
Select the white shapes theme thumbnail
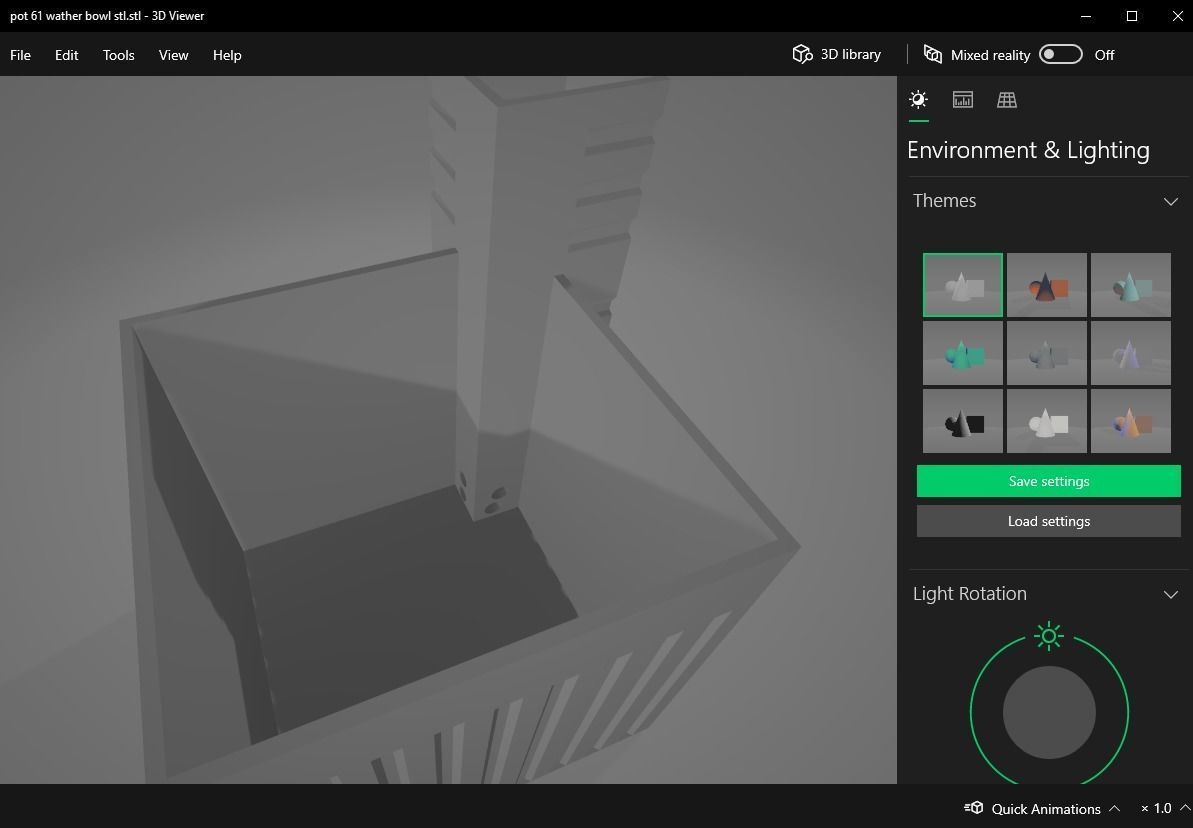click(1047, 421)
